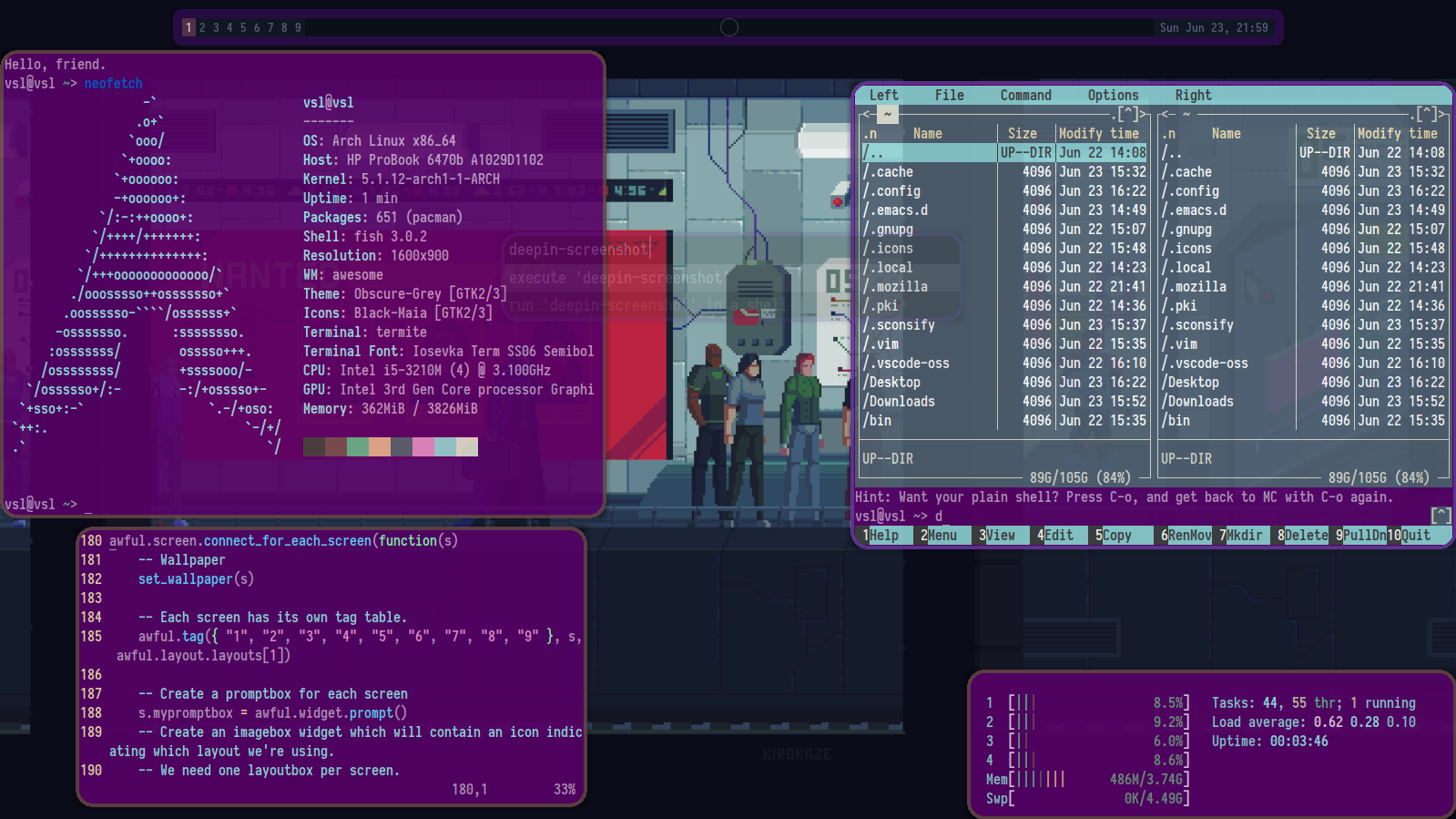Select /.local in the right panel

click(x=1303, y=267)
